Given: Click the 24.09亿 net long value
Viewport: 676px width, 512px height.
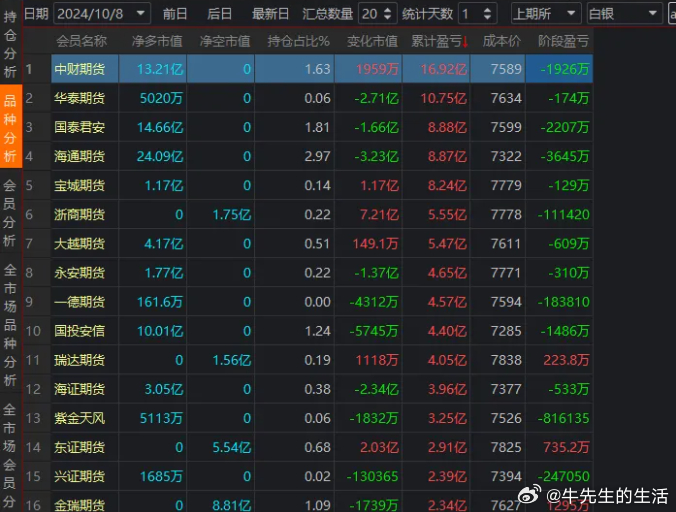Looking at the screenshot, I should click(160, 156).
